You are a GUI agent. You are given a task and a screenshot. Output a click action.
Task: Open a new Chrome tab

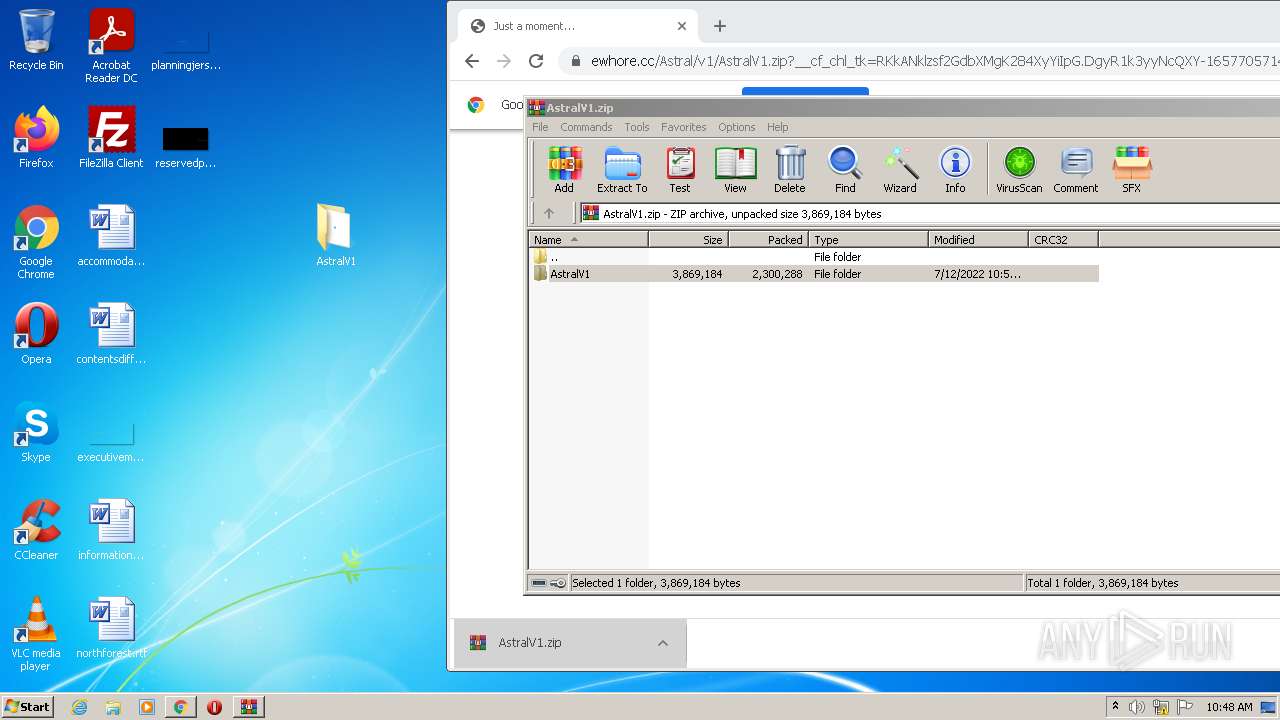pyautogui.click(x=720, y=26)
